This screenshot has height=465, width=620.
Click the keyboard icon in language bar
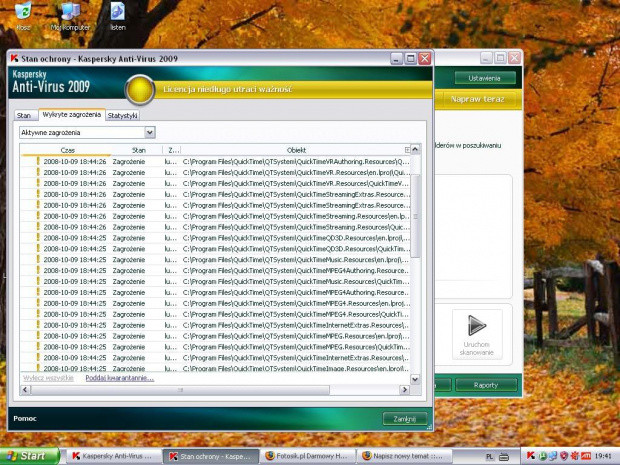504,457
